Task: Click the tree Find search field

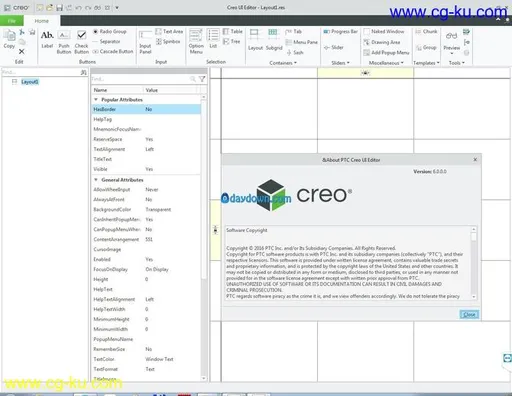Action: [x=40, y=72]
